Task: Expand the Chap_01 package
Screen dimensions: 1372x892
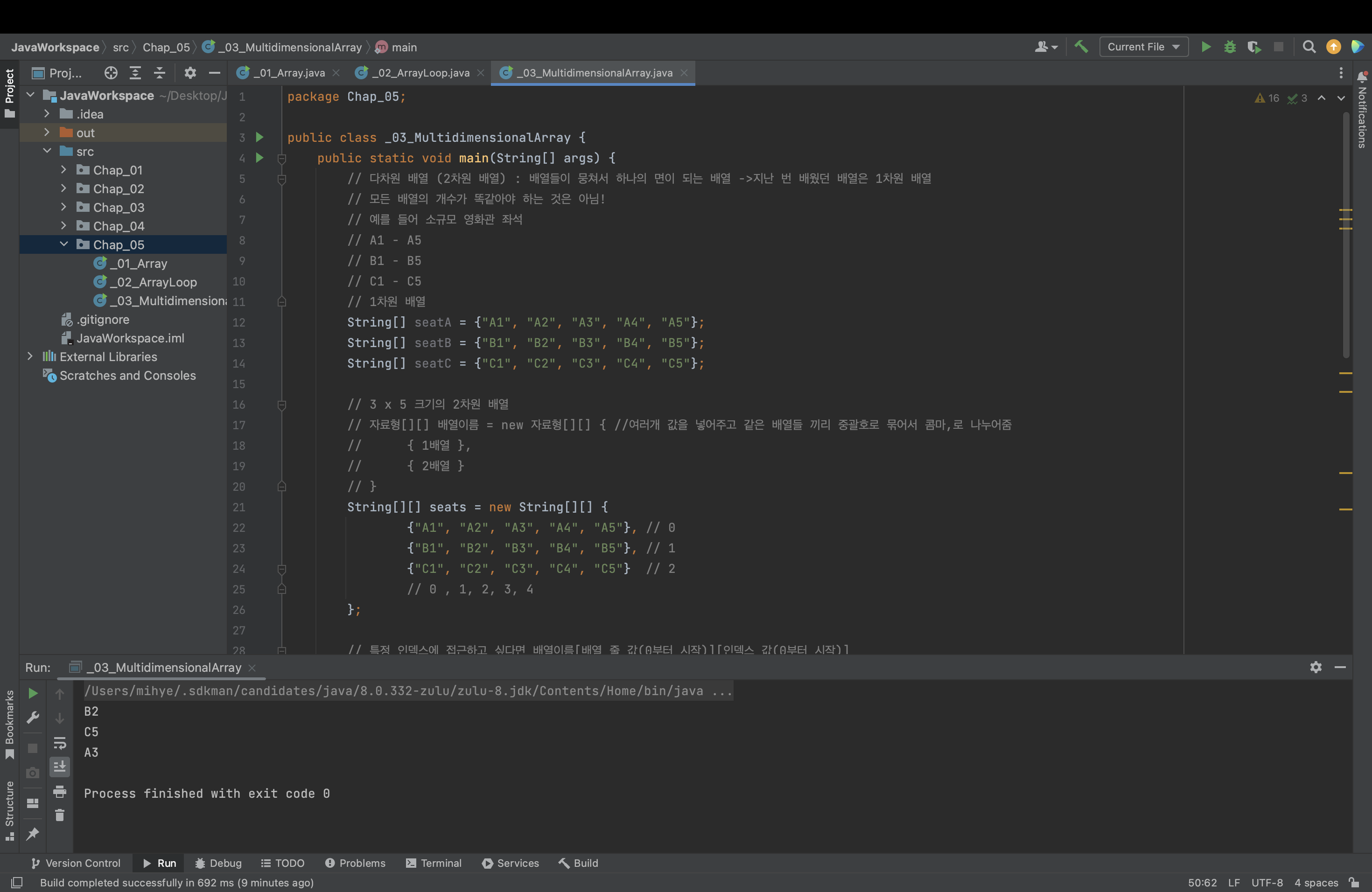Action: pyautogui.click(x=63, y=170)
